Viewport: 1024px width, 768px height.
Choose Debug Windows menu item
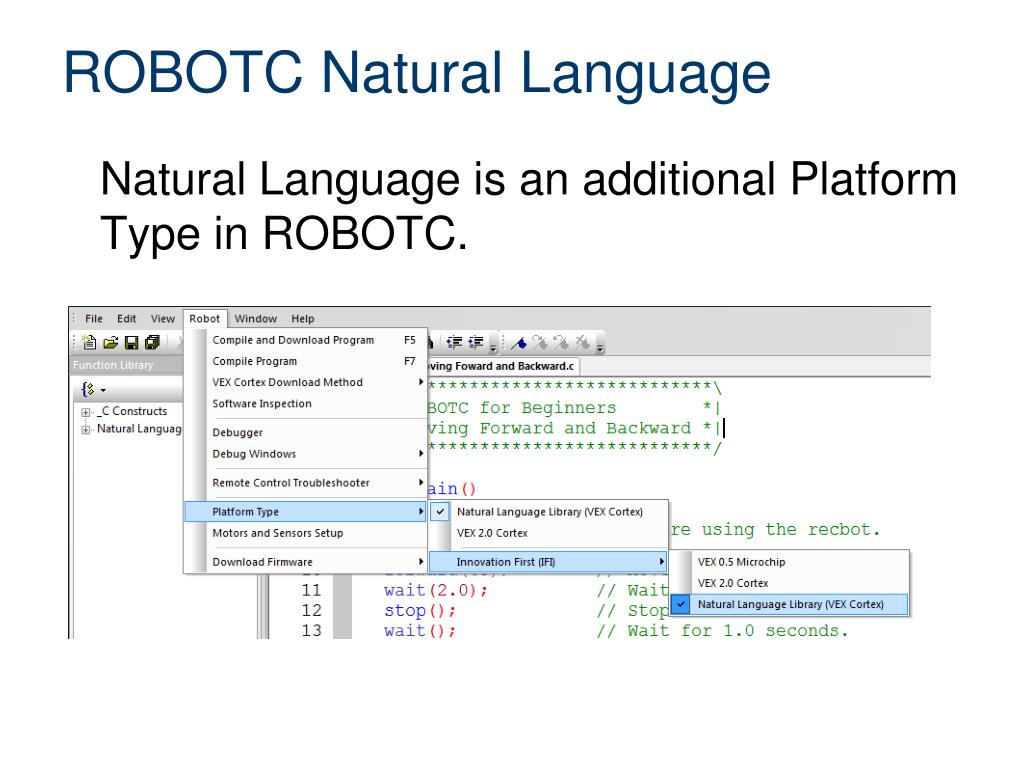tap(306, 454)
